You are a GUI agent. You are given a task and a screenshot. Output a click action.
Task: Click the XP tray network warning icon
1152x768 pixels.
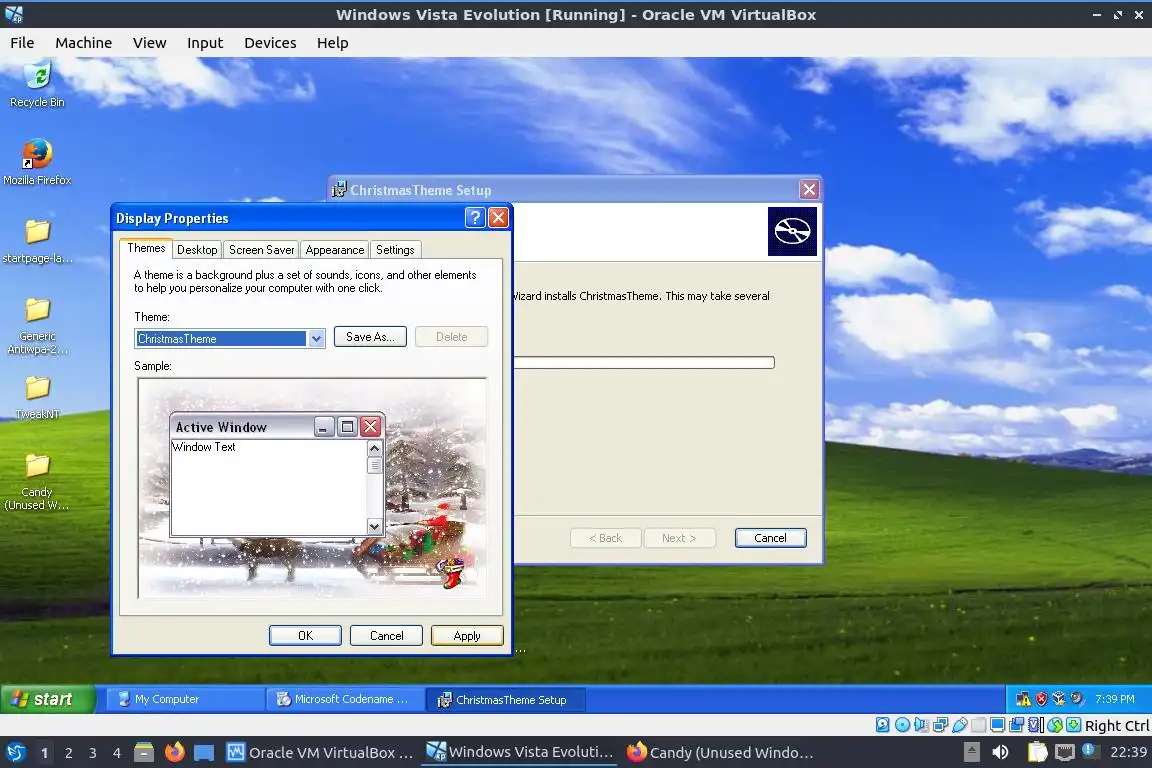[x=1023, y=699]
